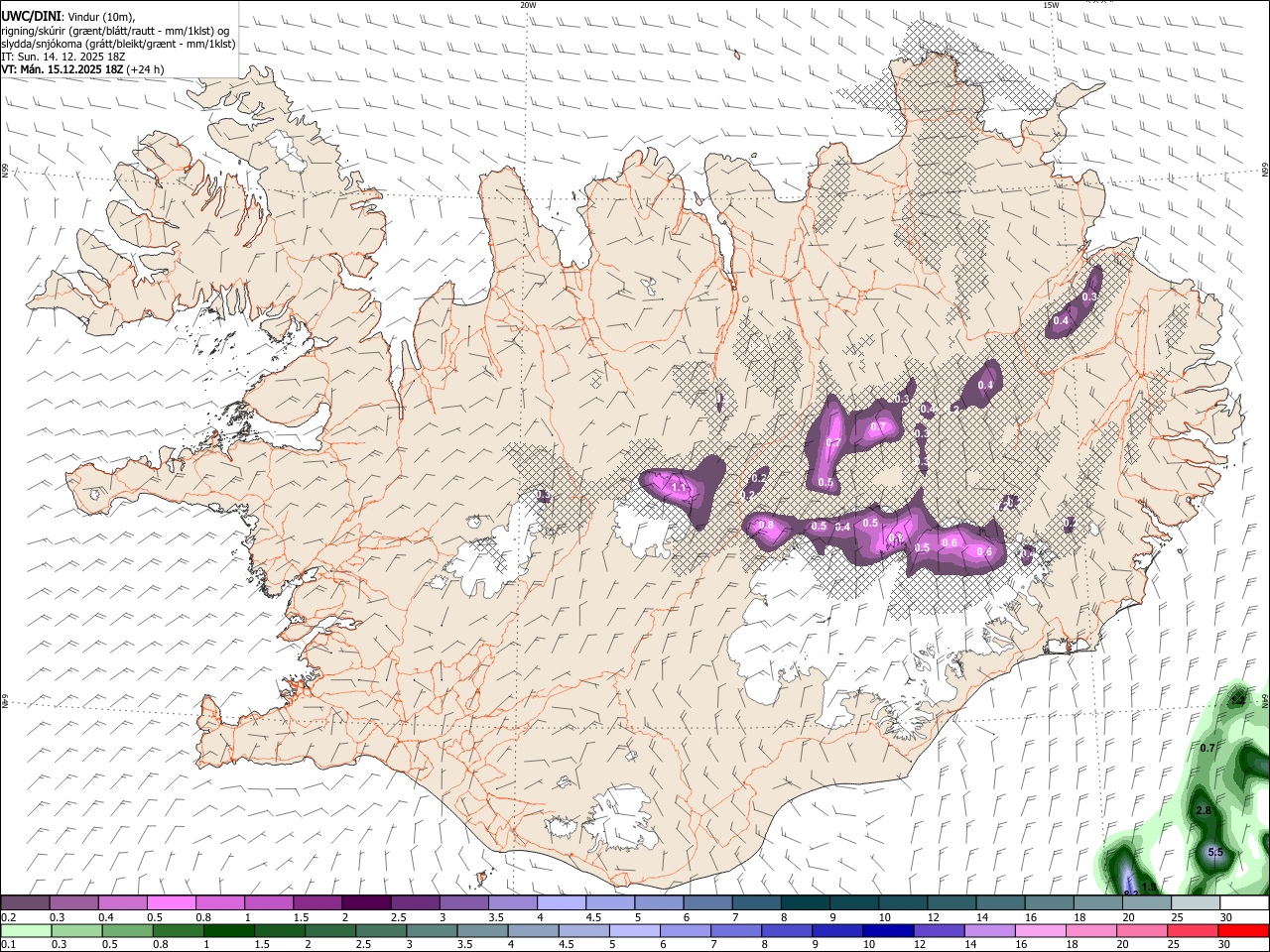Screen dimensions: 1270x952
Task: Click the '(+24 h)' forecast offset text
Action: [x=145, y=69]
